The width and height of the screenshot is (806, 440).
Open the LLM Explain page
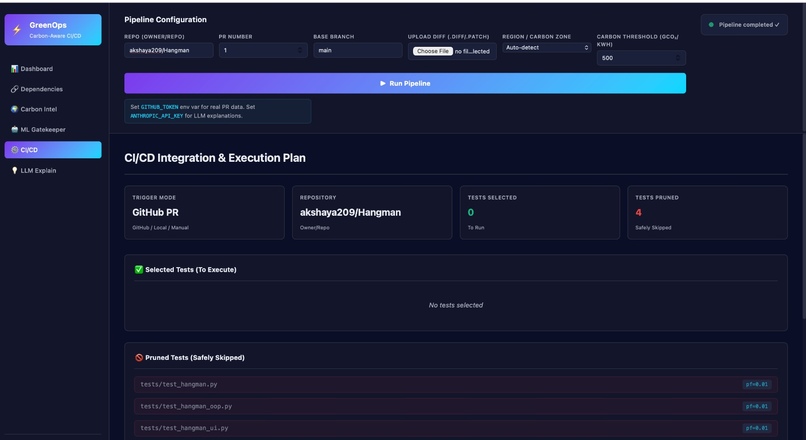click(x=53, y=170)
